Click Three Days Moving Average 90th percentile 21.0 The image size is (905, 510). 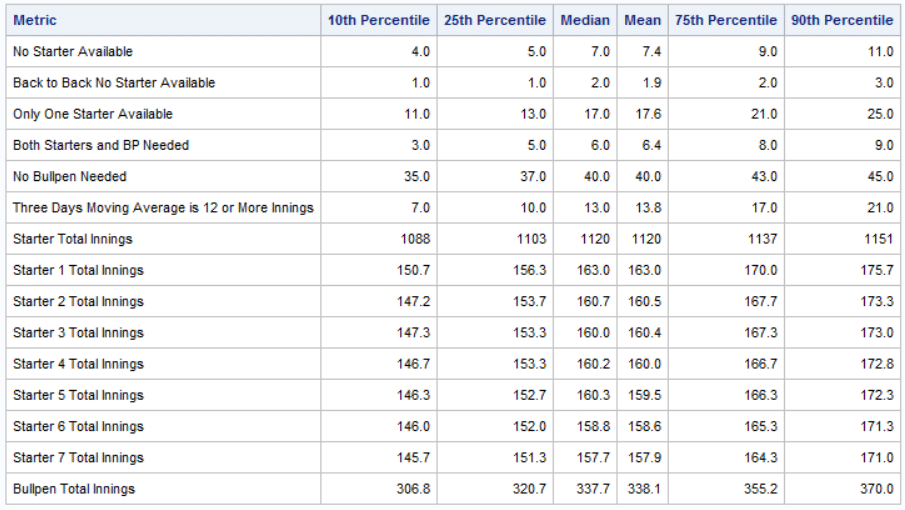click(881, 208)
